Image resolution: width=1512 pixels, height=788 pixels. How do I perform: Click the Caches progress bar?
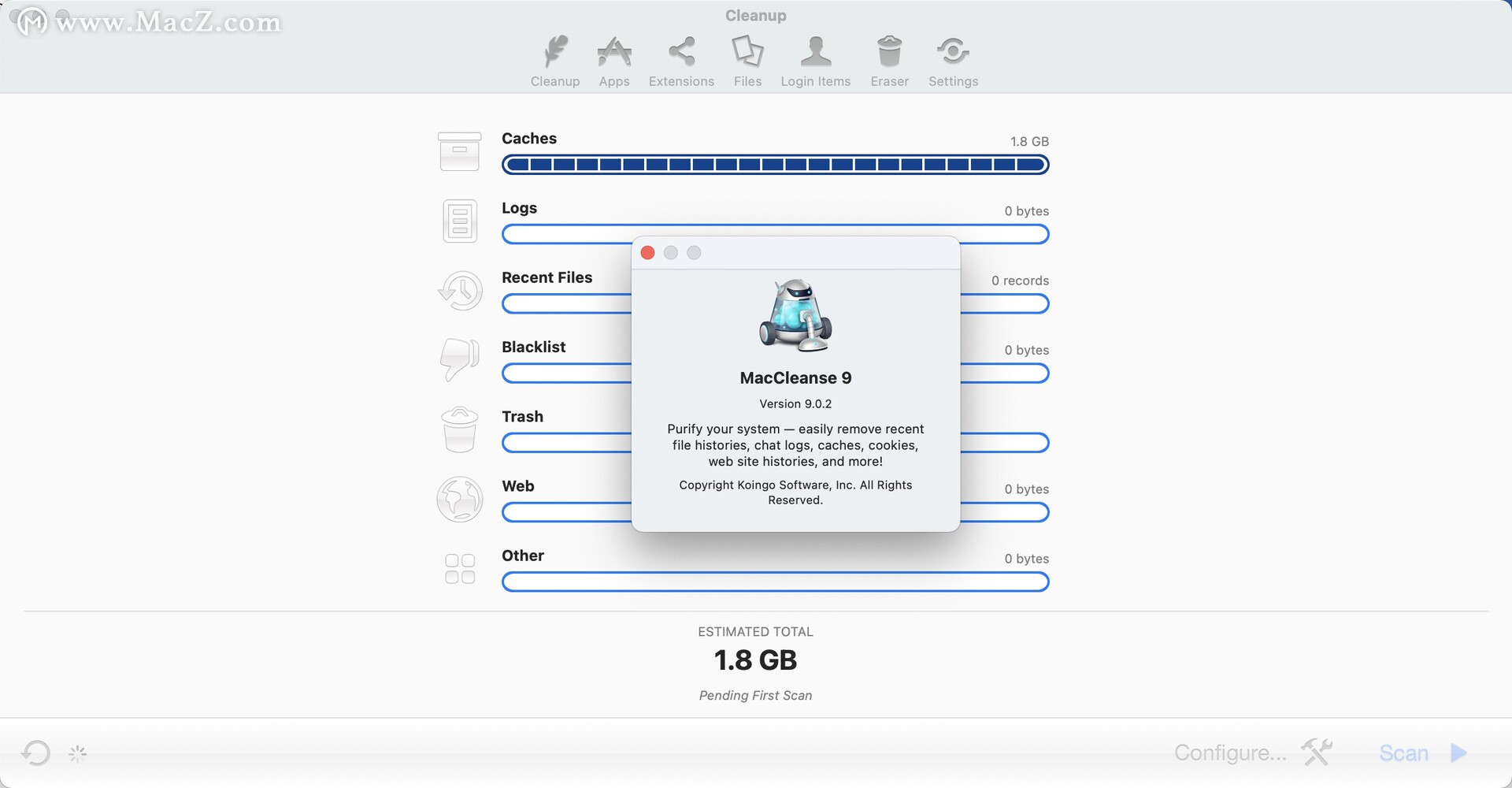tap(775, 165)
